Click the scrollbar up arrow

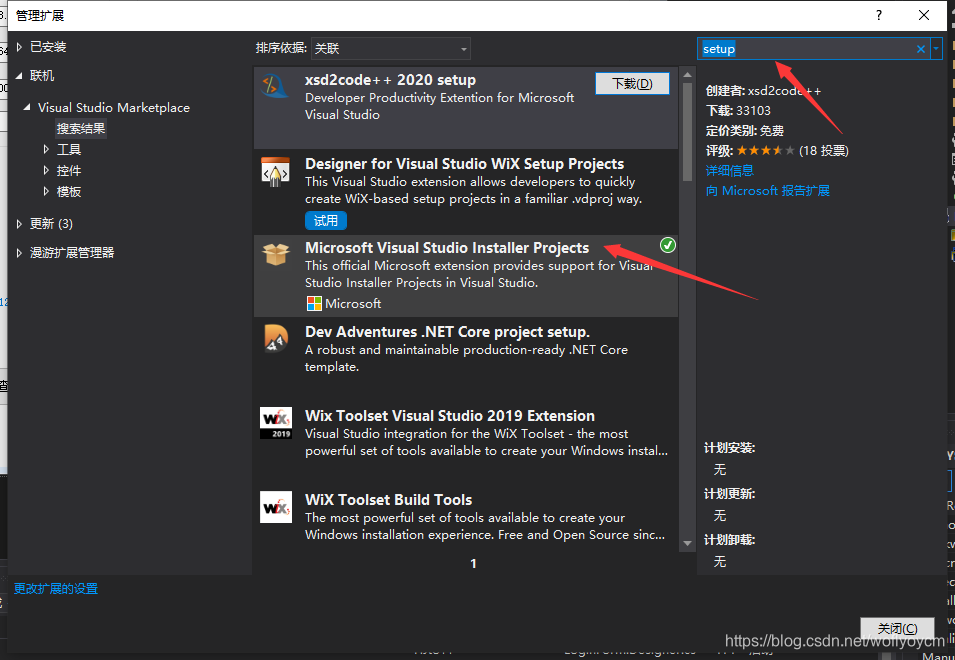[688, 75]
